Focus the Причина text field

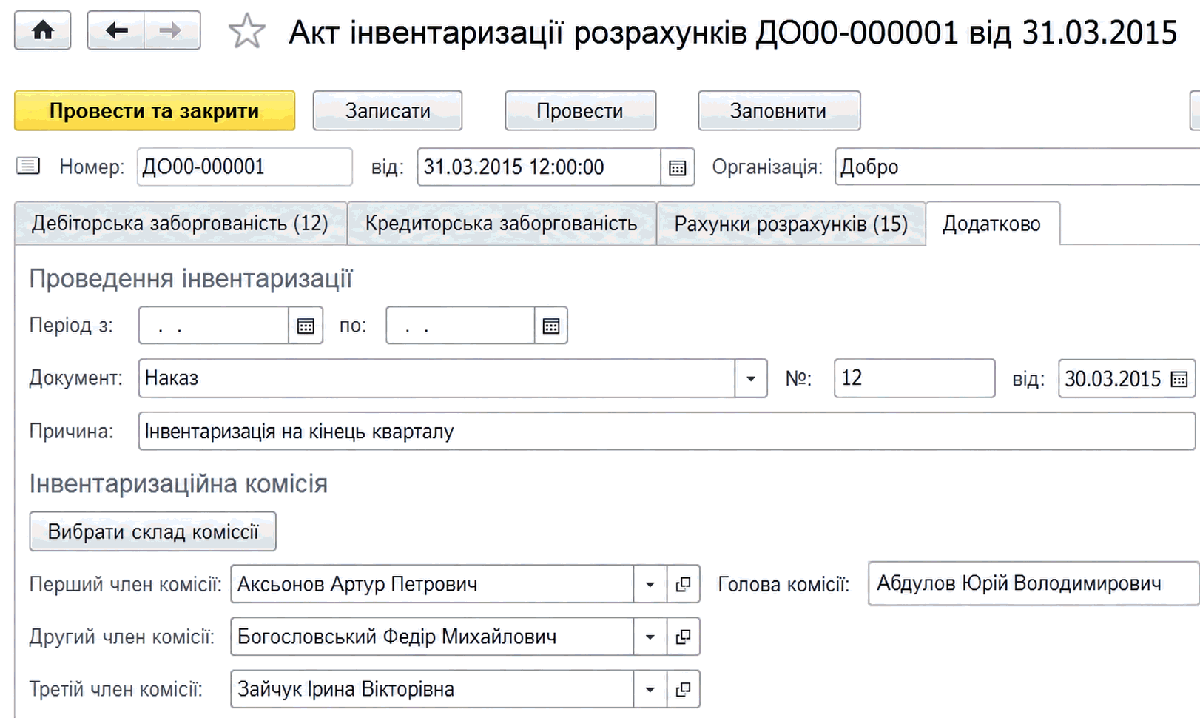[x=667, y=433]
